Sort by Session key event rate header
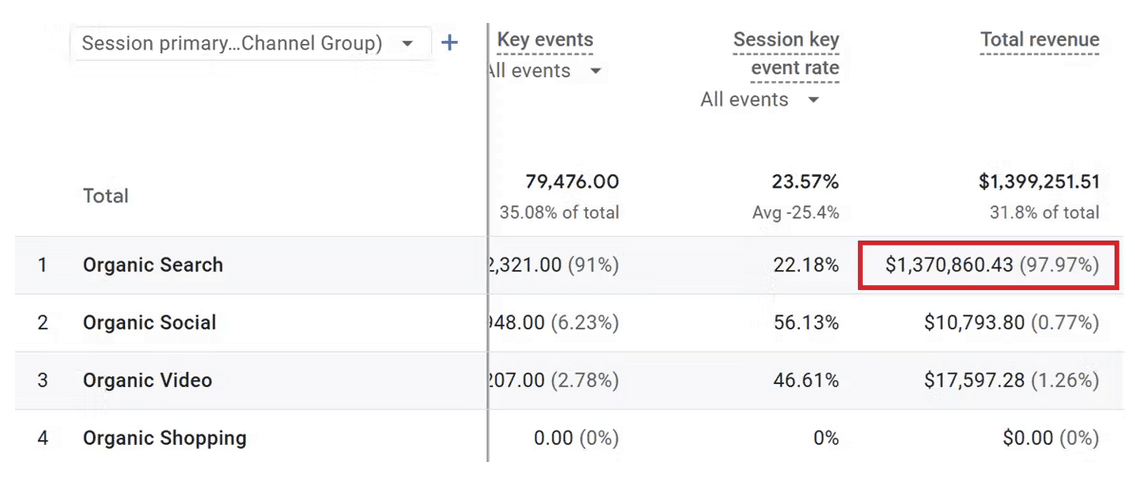 click(786, 54)
